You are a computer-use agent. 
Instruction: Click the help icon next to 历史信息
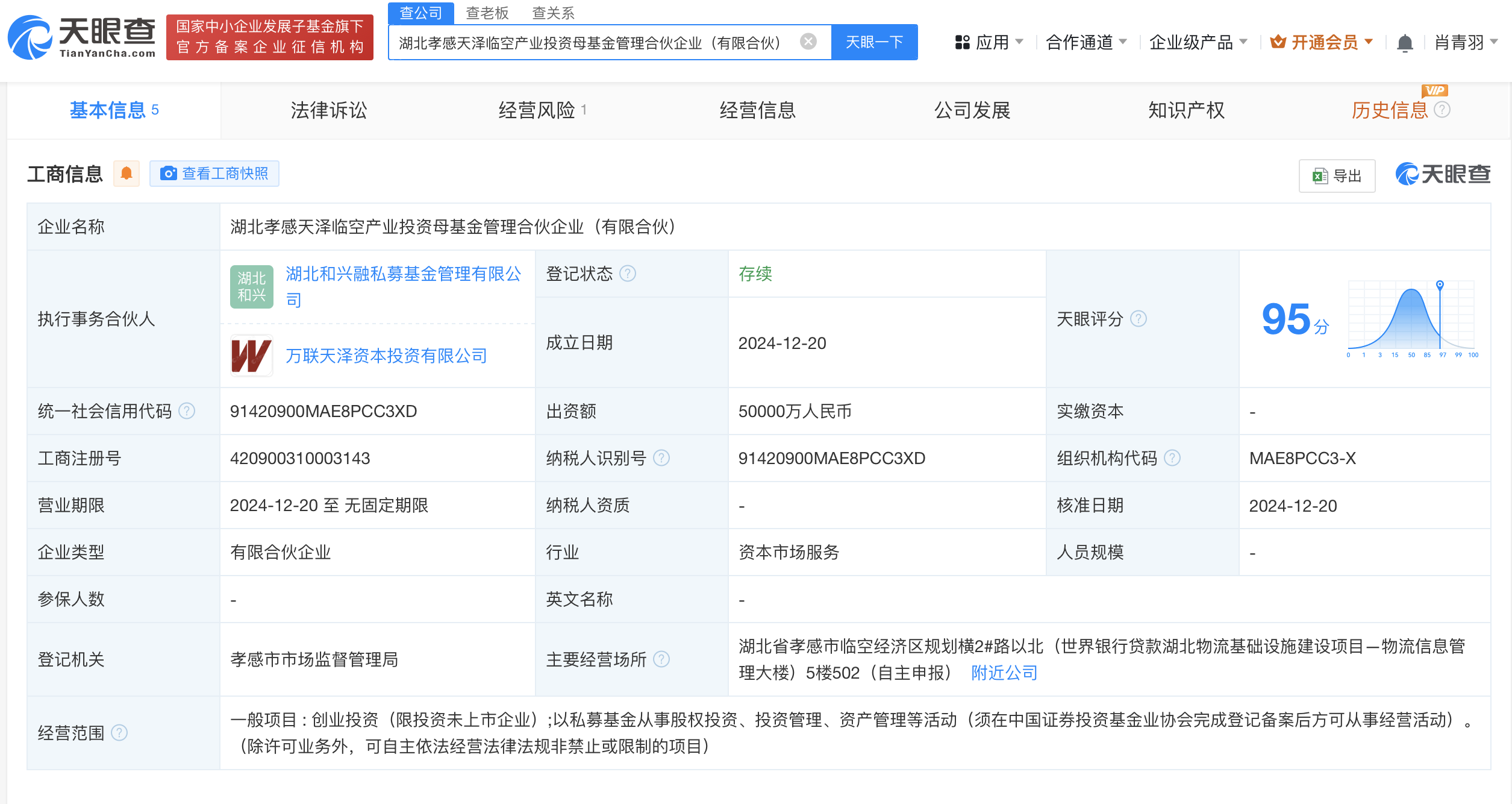[1442, 110]
